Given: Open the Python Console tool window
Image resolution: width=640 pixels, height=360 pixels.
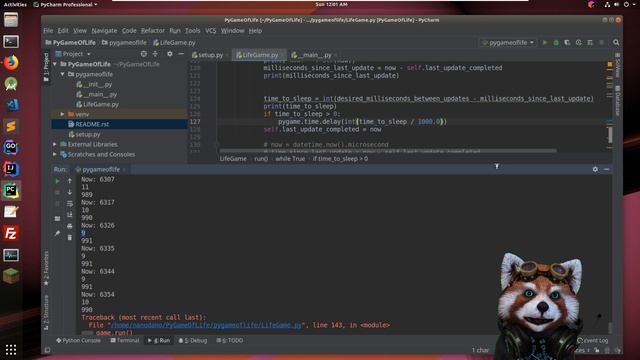Looking at the screenshot, I should tap(78, 340).
